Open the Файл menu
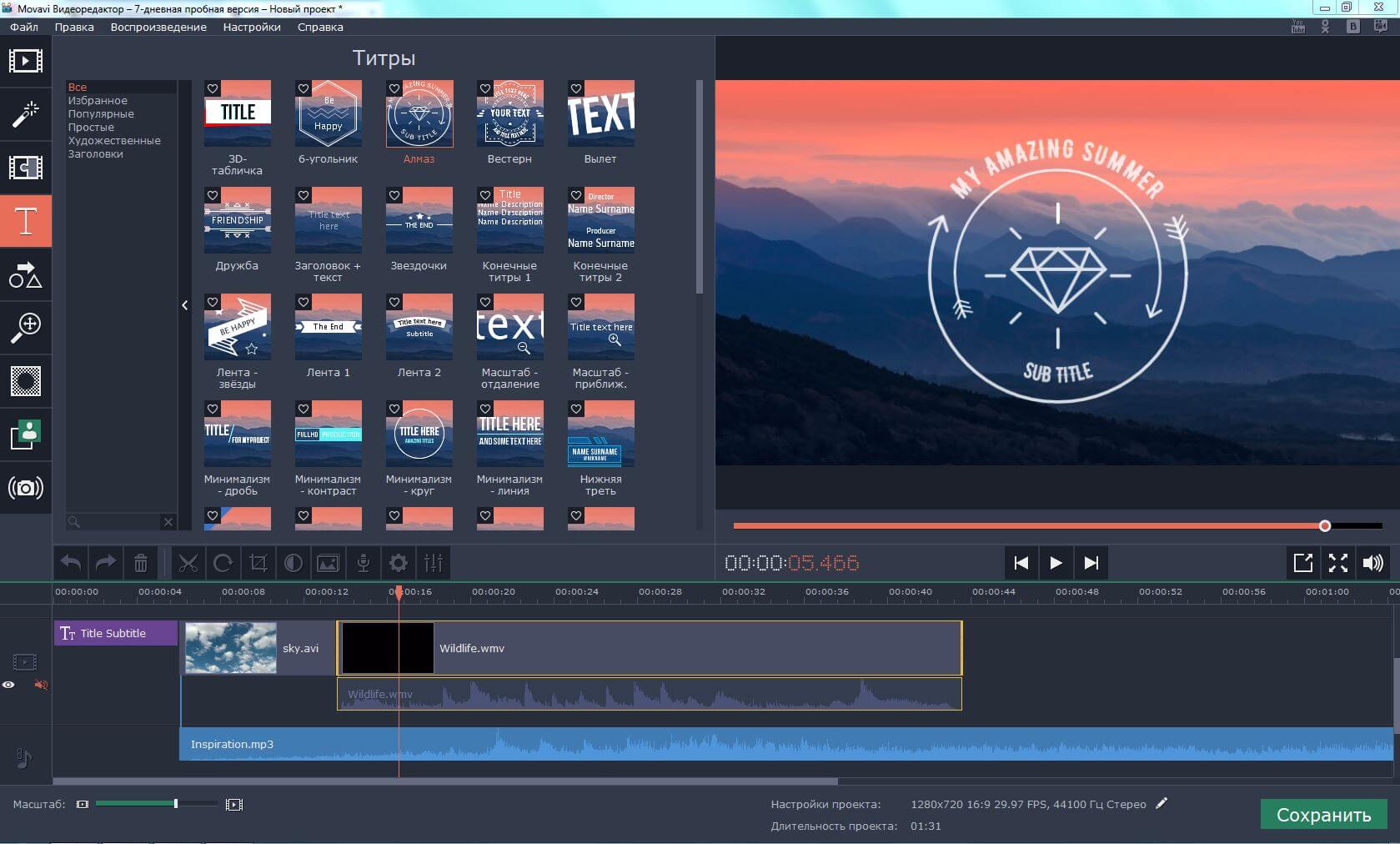The image size is (1400, 844). coord(24,27)
